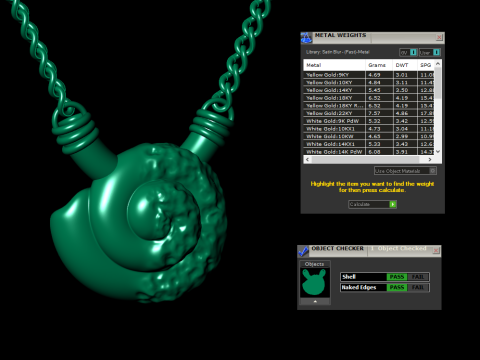Image resolution: width=480 pixels, height=360 pixels.
Task: Click the DWT column header
Action: pos(405,65)
